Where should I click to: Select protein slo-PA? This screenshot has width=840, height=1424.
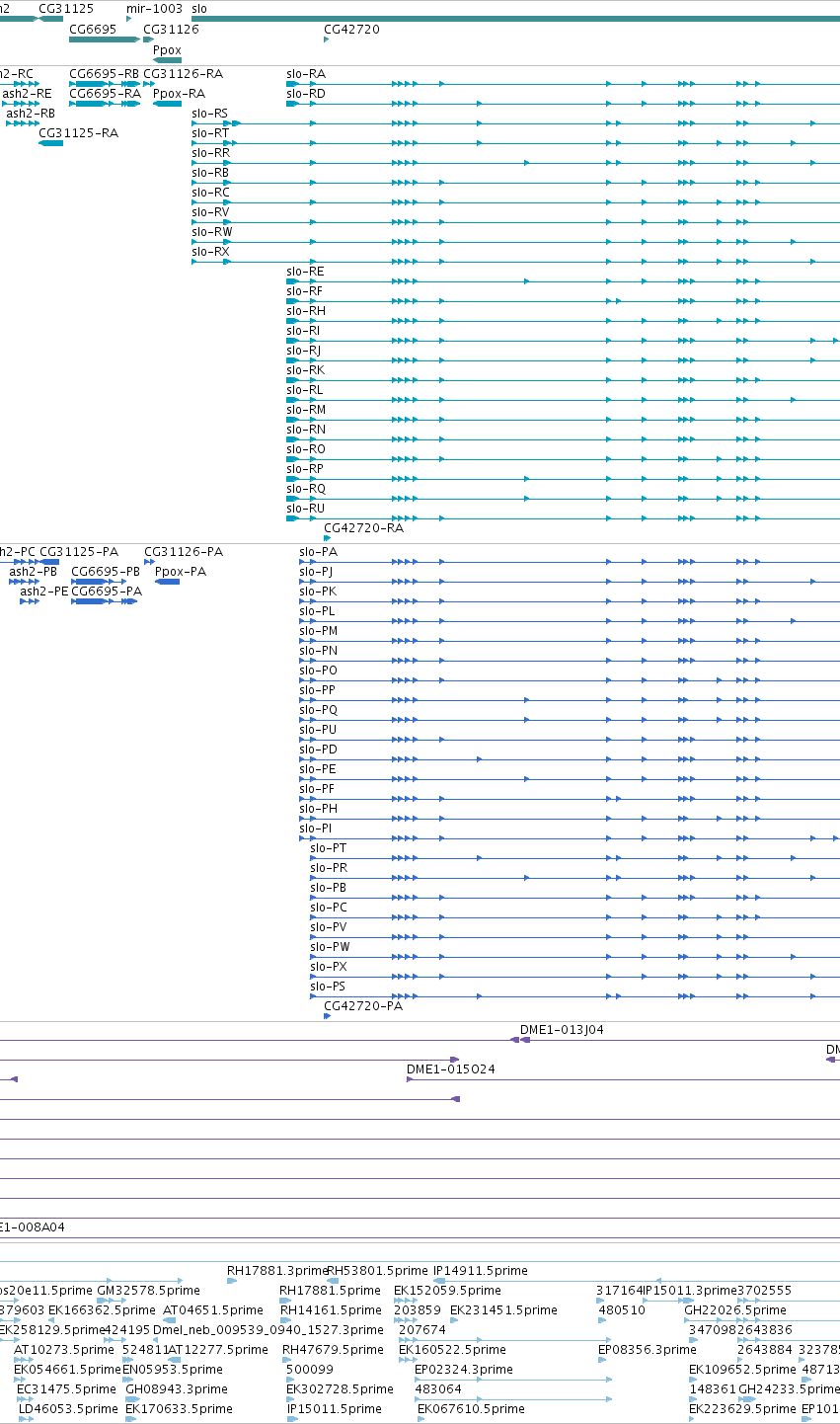coord(318,552)
